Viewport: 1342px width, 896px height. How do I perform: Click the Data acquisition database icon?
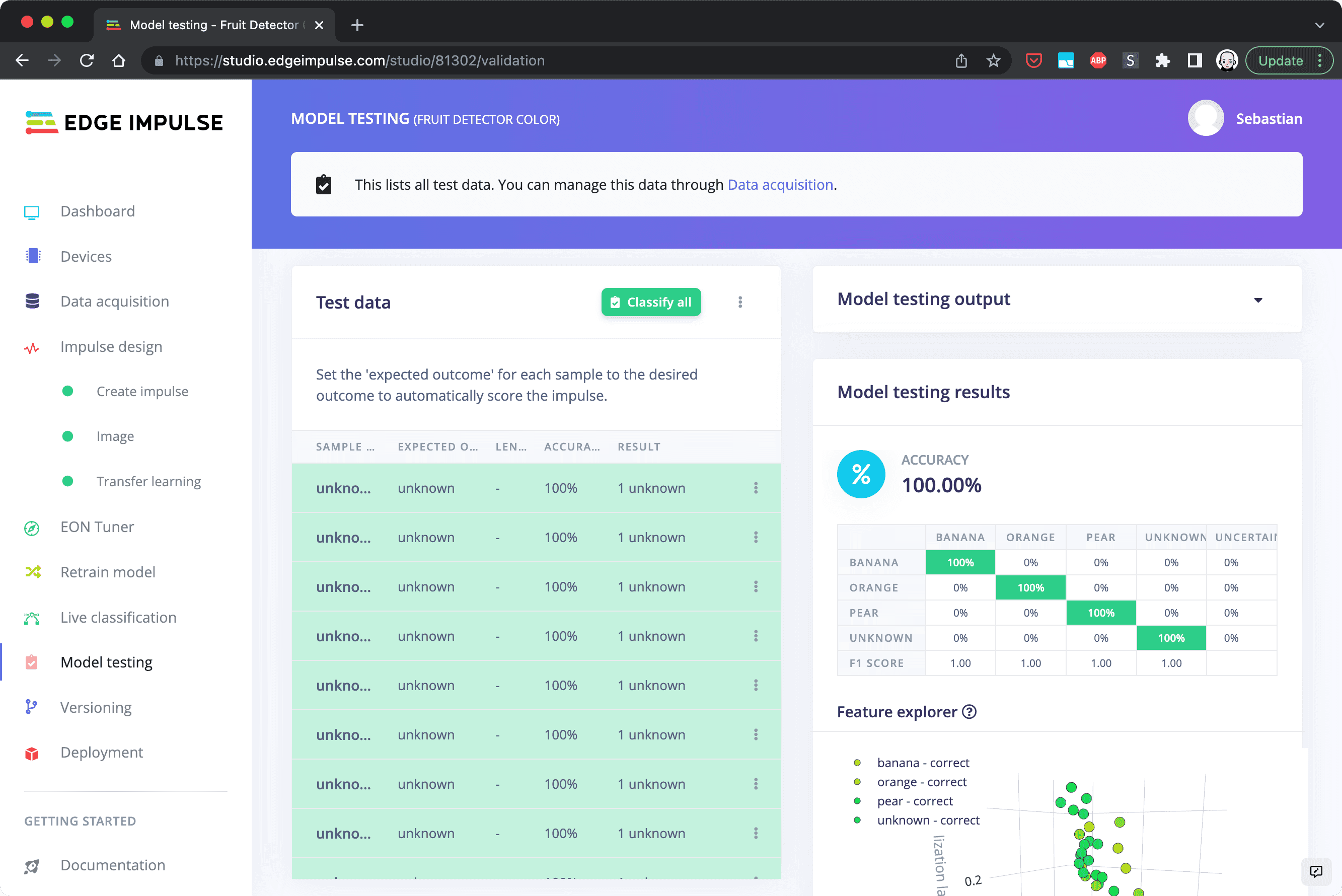coord(33,301)
